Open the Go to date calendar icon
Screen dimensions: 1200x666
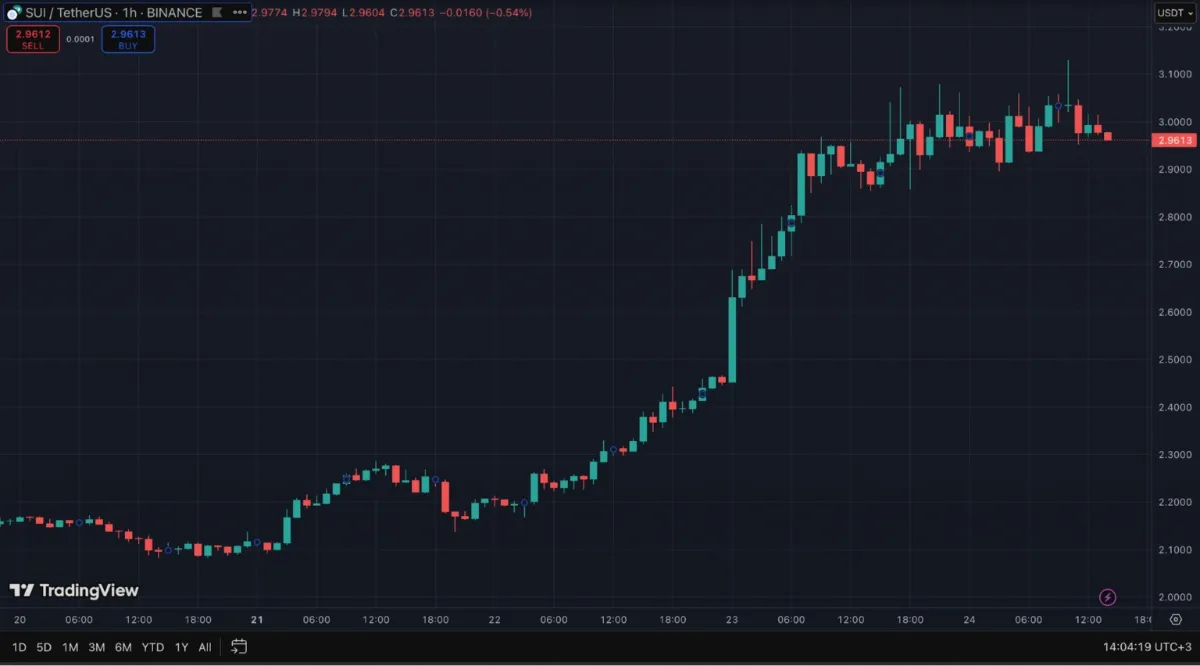pyautogui.click(x=239, y=647)
